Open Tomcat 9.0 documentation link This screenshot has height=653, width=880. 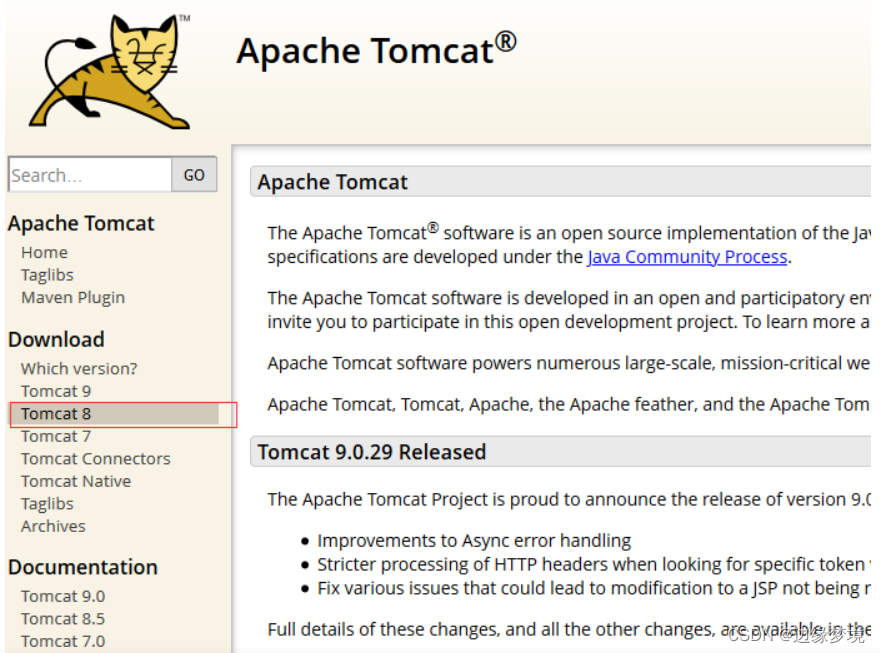pyautogui.click(x=63, y=596)
